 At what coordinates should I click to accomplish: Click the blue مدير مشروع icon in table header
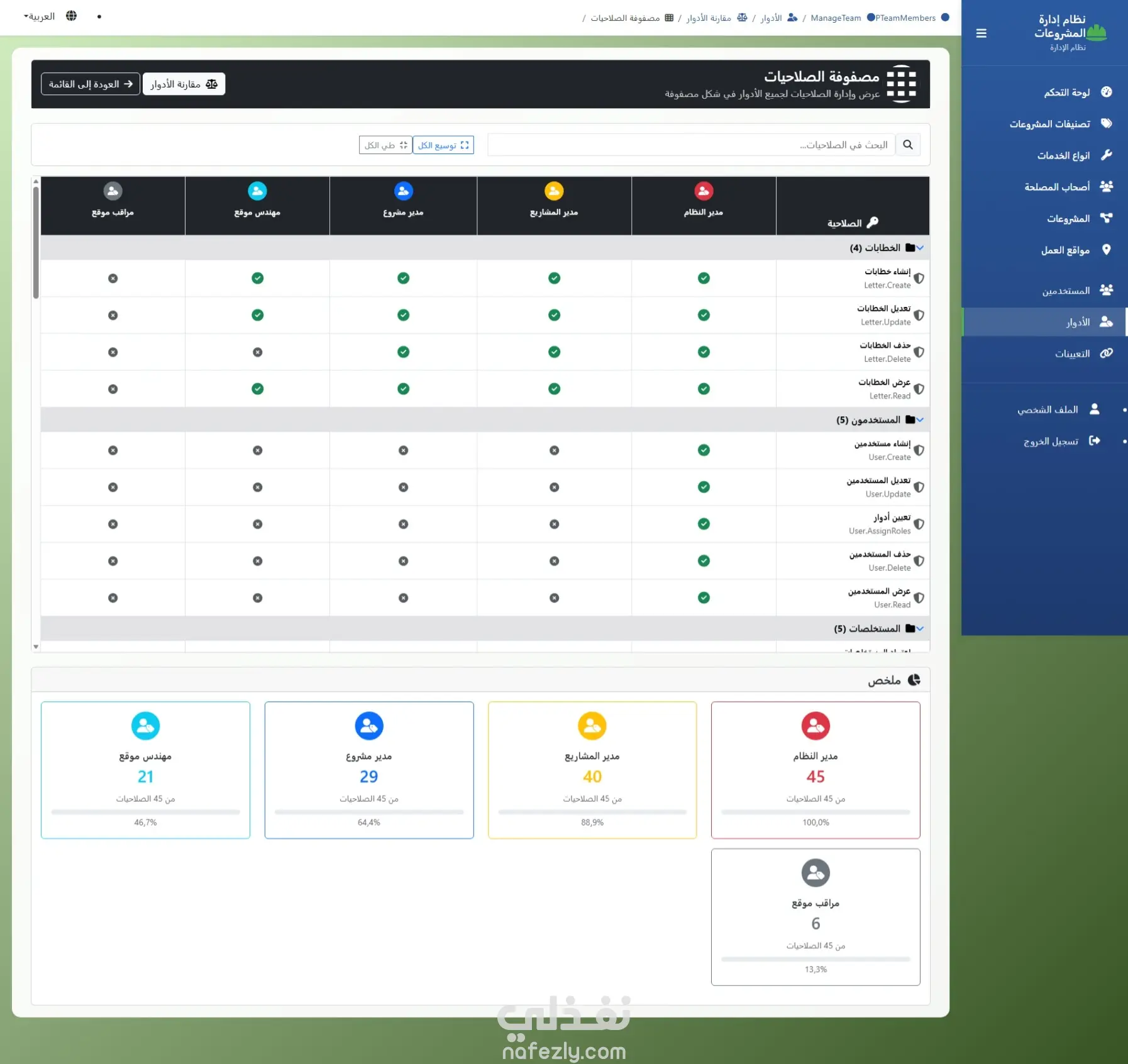404,191
